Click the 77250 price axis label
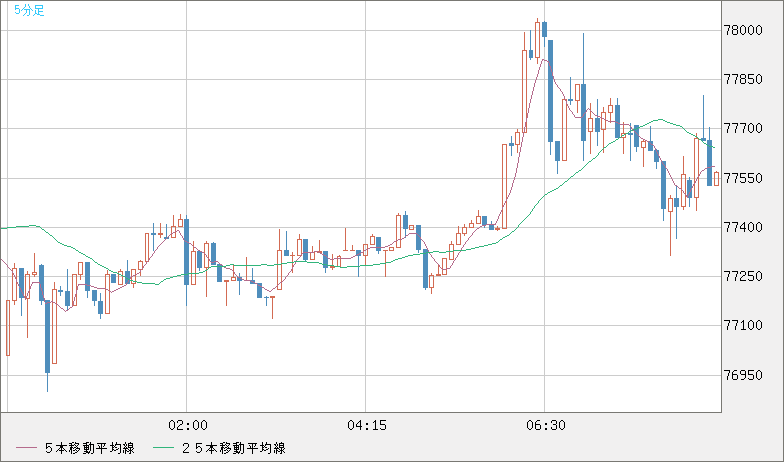The width and height of the screenshot is (784, 462). (744, 276)
